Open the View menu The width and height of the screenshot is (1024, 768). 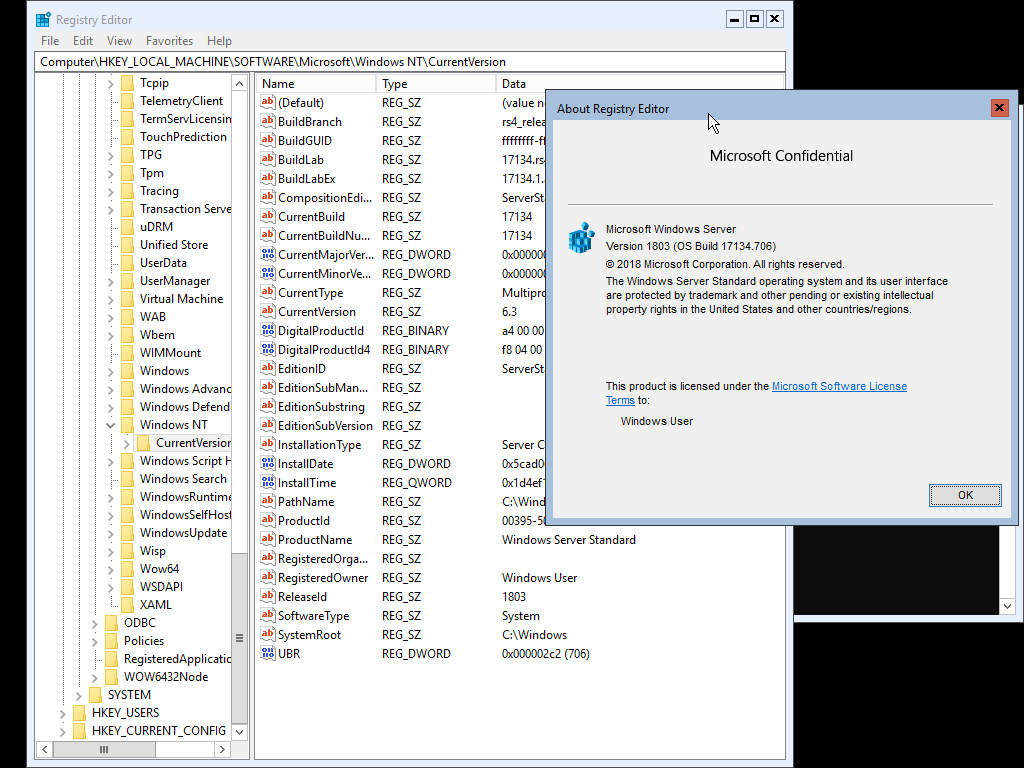click(x=120, y=40)
